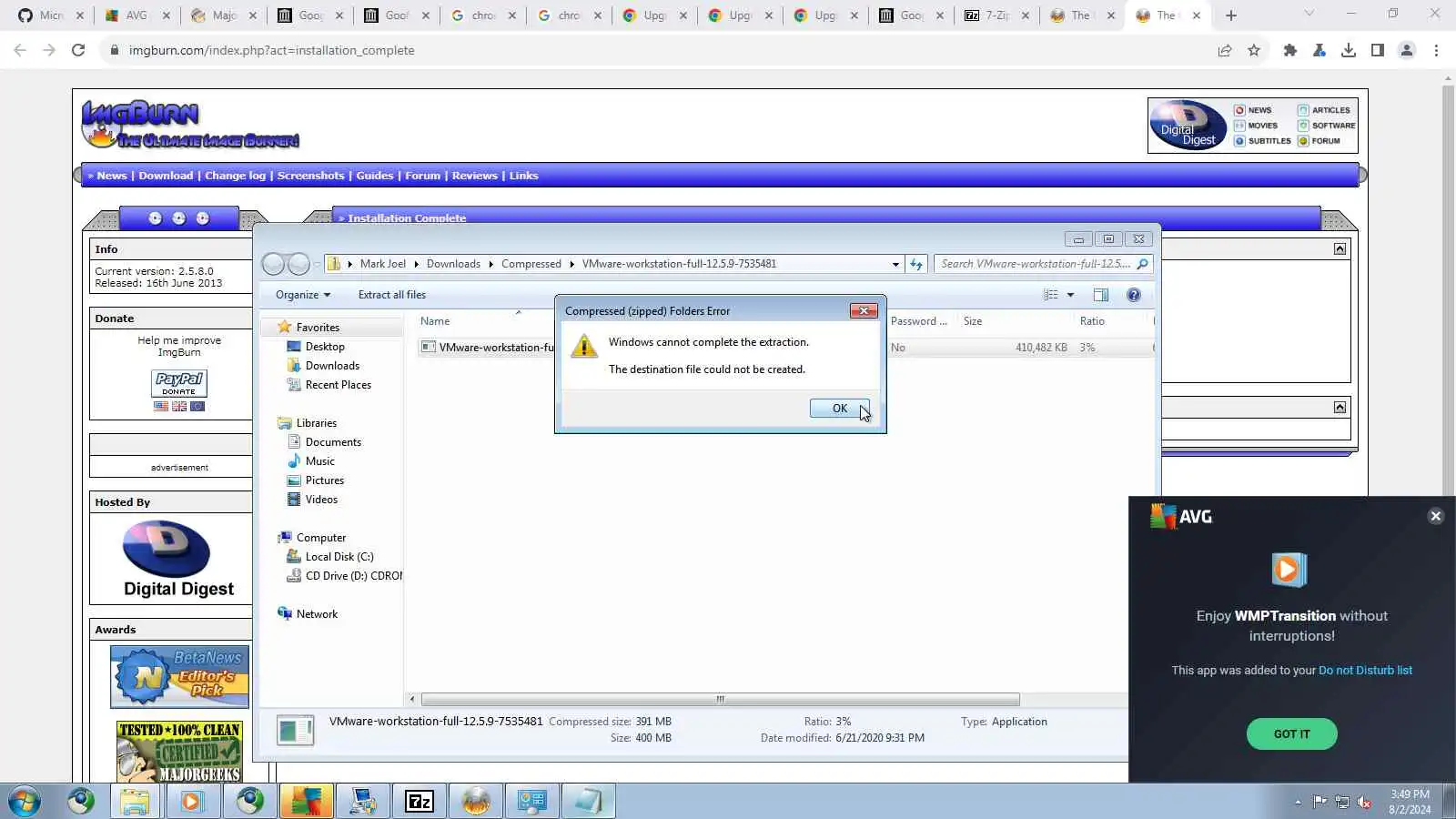Open a new Chrome tab
The image size is (1456, 819).
pyautogui.click(x=1231, y=15)
